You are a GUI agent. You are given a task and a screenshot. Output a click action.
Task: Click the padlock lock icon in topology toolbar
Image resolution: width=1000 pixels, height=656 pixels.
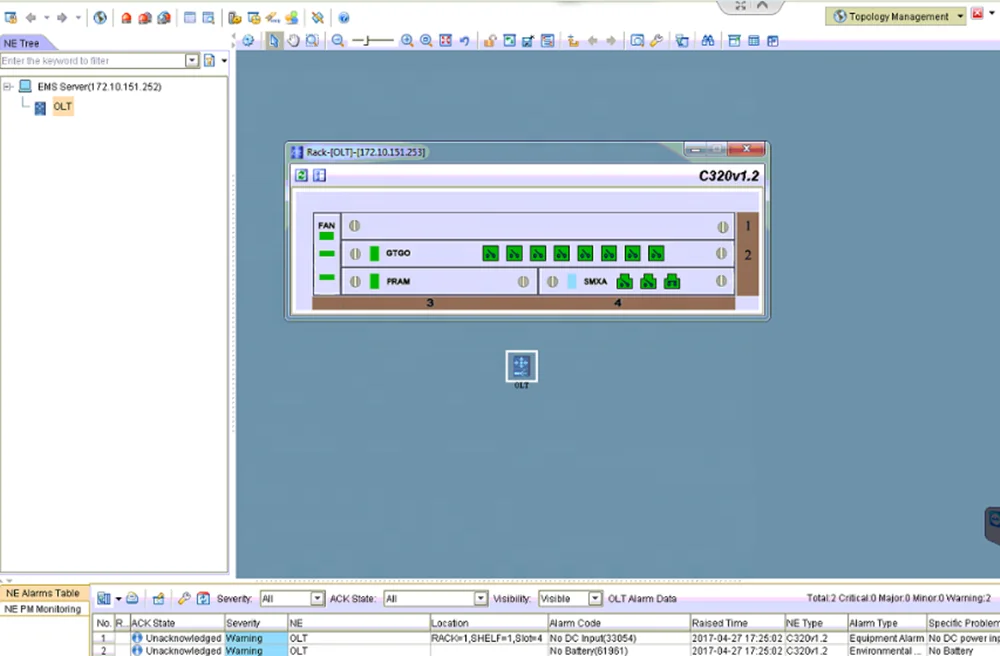click(490, 41)
